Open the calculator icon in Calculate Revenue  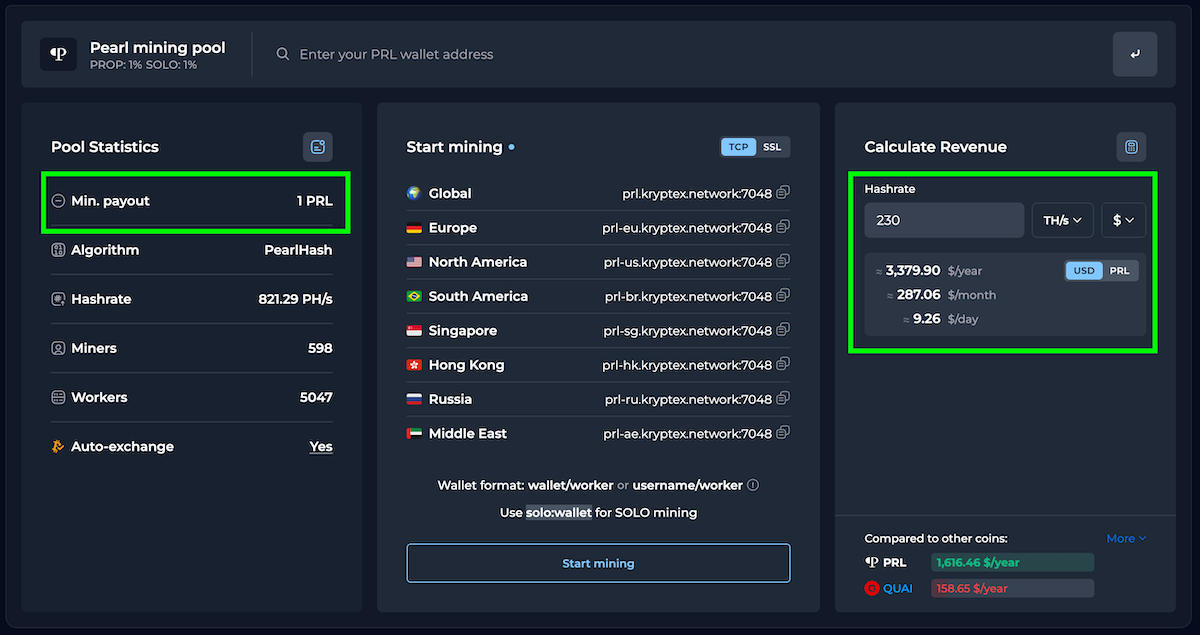1131,147
